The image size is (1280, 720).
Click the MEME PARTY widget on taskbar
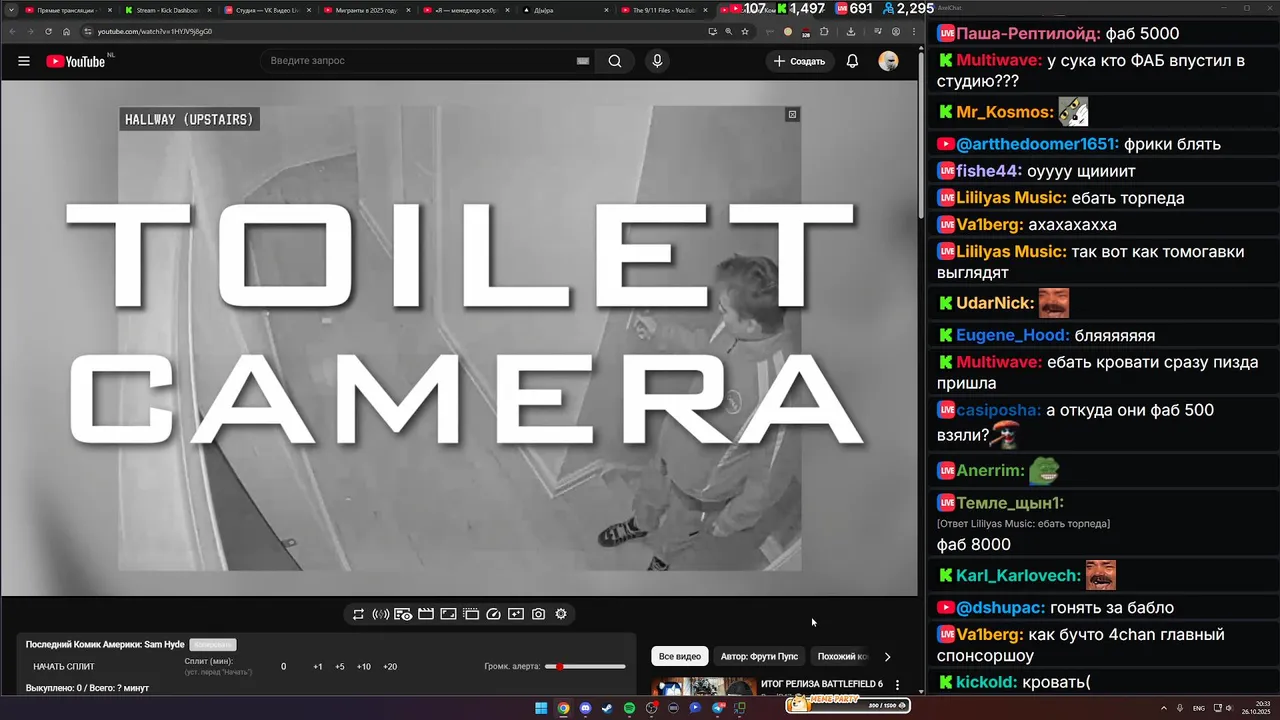point(847,704)
